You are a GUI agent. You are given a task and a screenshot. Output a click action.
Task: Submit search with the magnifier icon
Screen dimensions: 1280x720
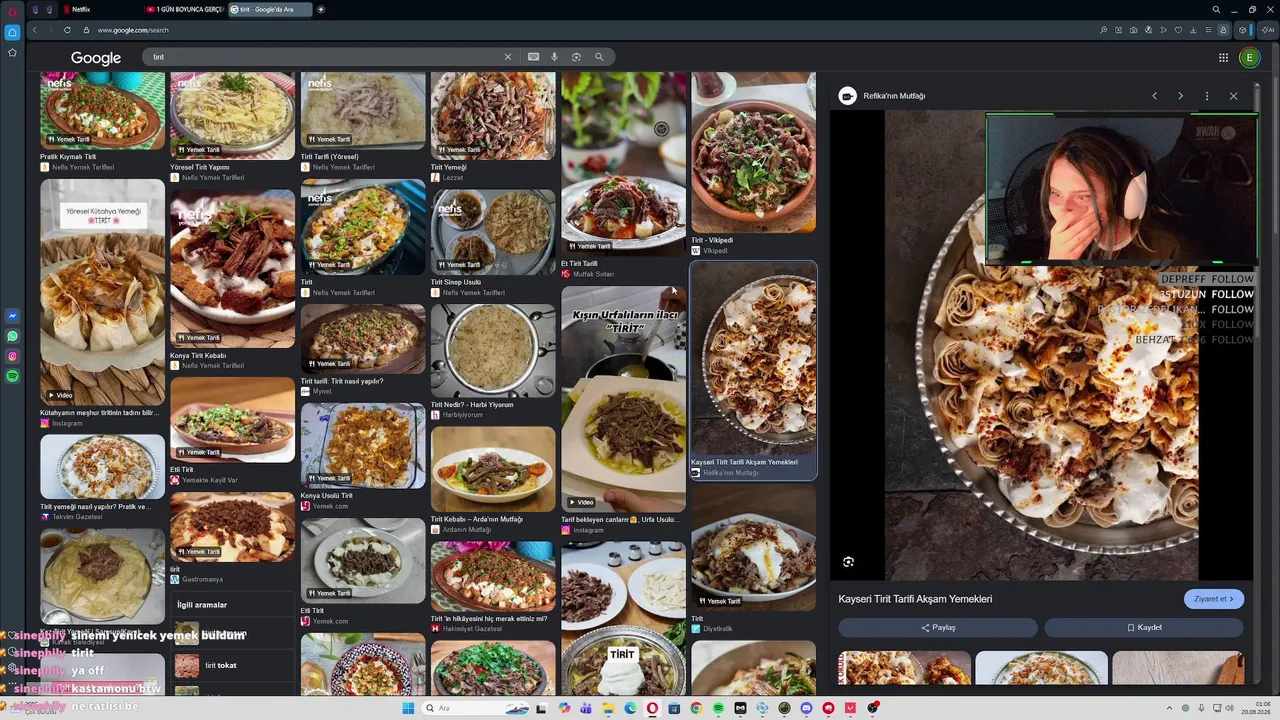click(599, 57)
